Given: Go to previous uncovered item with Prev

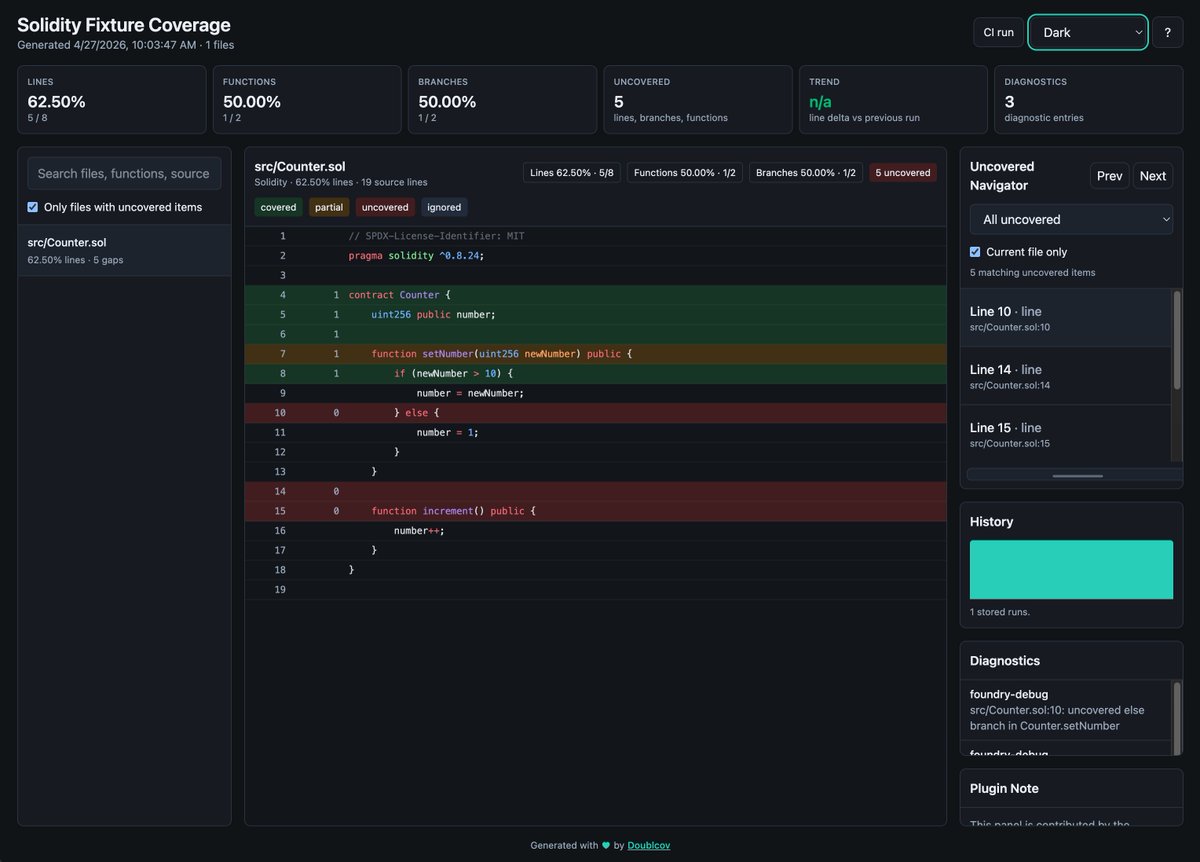Looking at the screenshot, I should pos(1110,176).
